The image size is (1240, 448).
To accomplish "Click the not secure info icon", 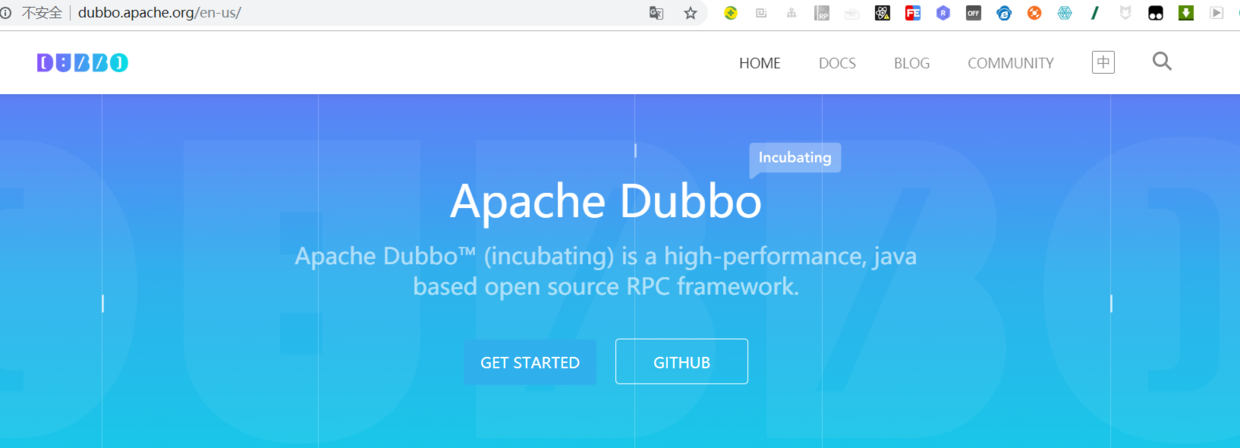I will [6, 13].
